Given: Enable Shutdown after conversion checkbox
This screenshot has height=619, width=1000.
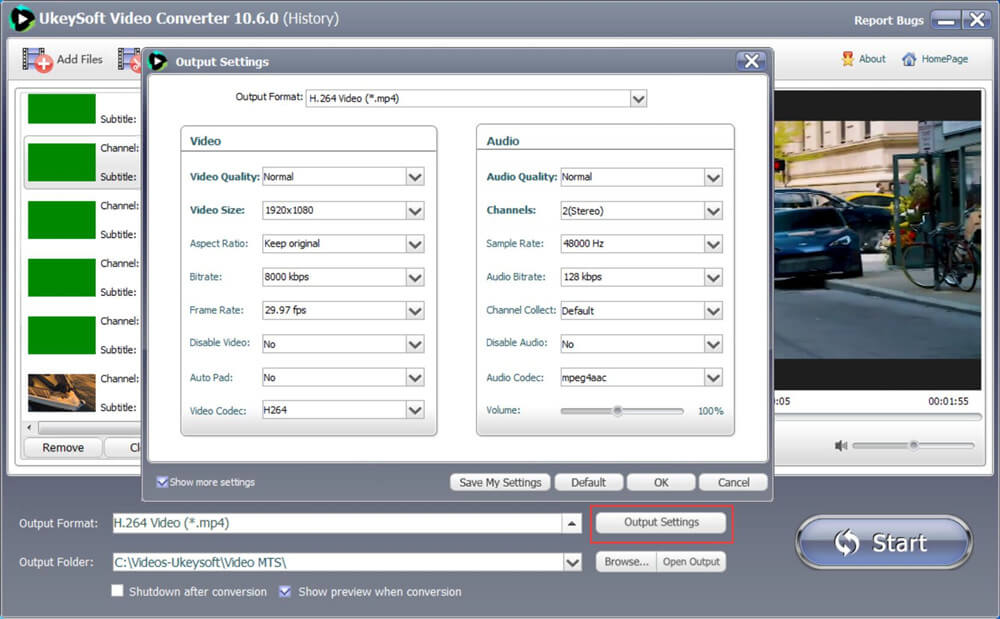Looking at the screenshot, I should 117,591.
